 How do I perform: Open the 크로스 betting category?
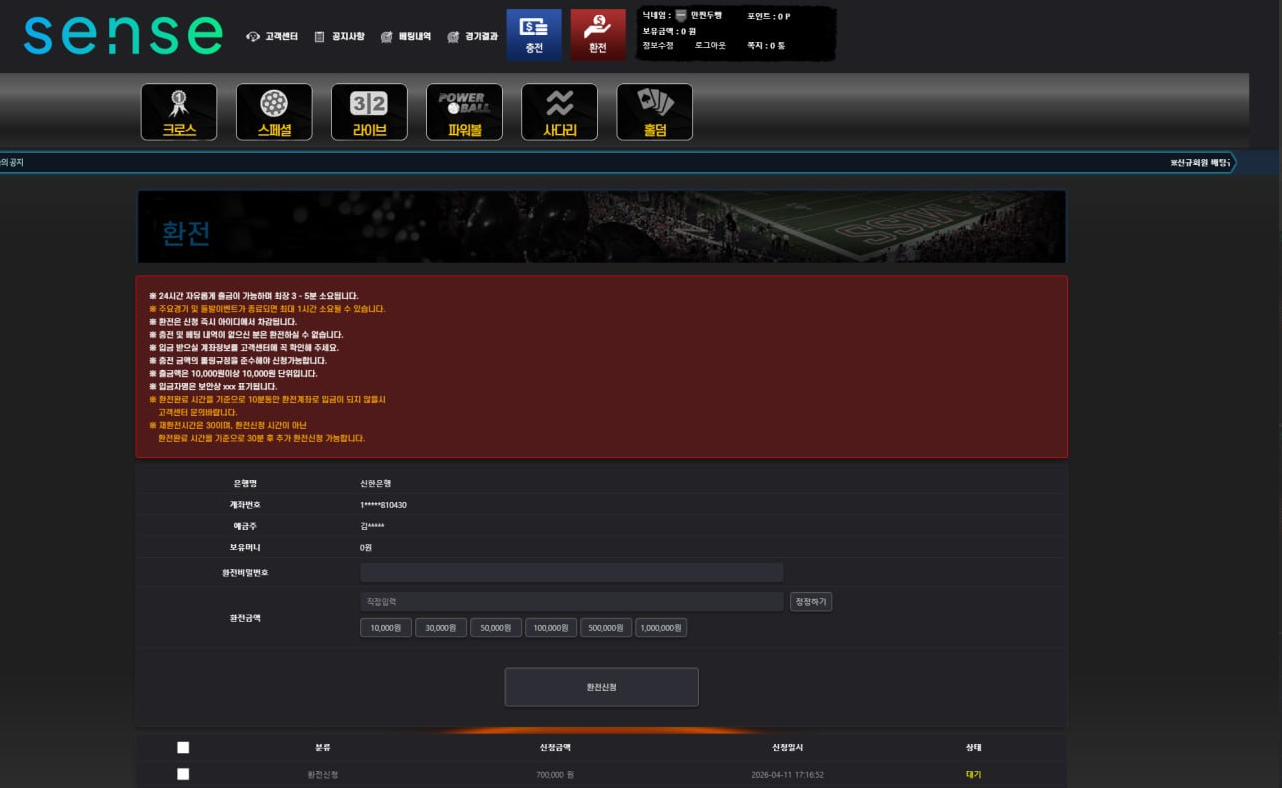(x=179, y=112)
